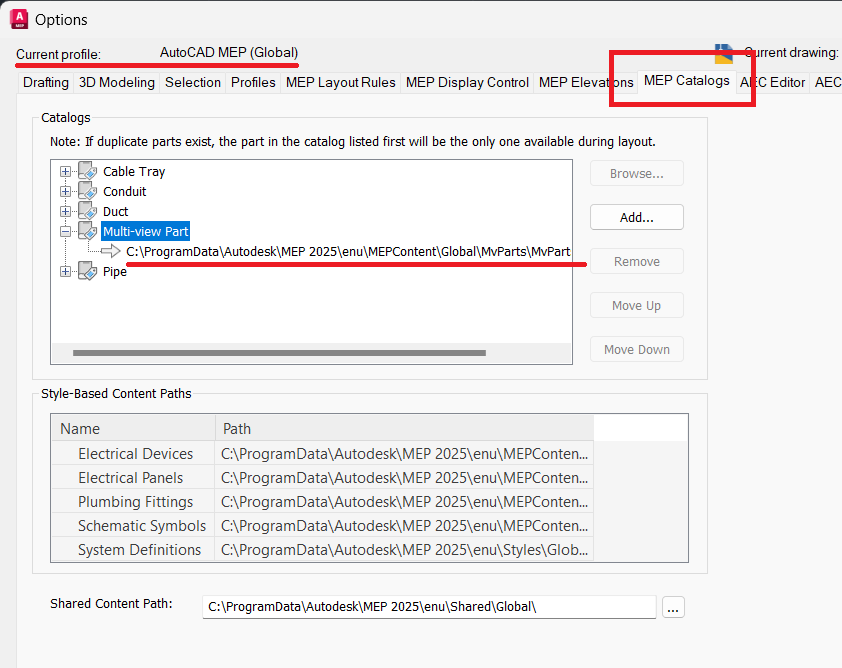Expand the Duct catalog node
The height and width of the screenshot is (668, 842).
[65, 211]
